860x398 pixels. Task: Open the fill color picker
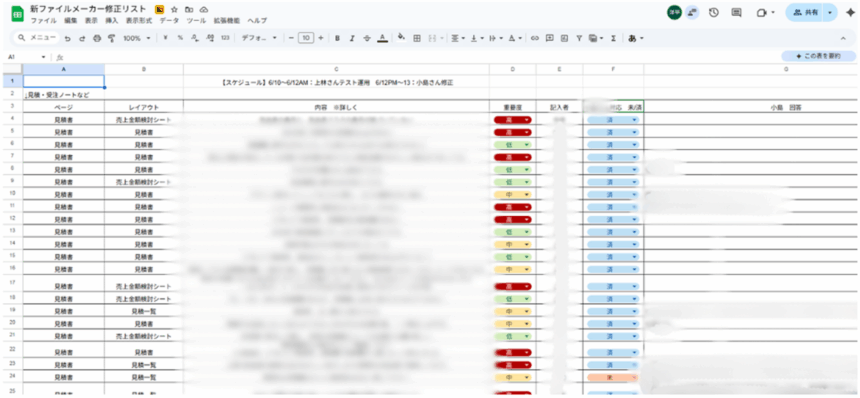click(x=401, y=38)
